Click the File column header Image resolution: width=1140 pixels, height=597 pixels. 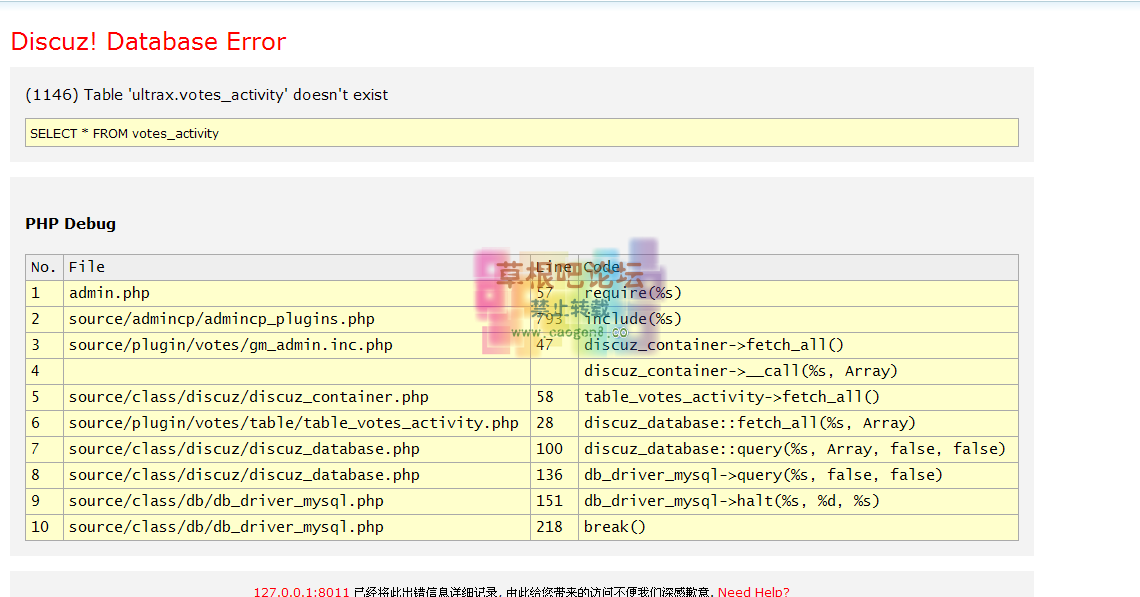87,267
